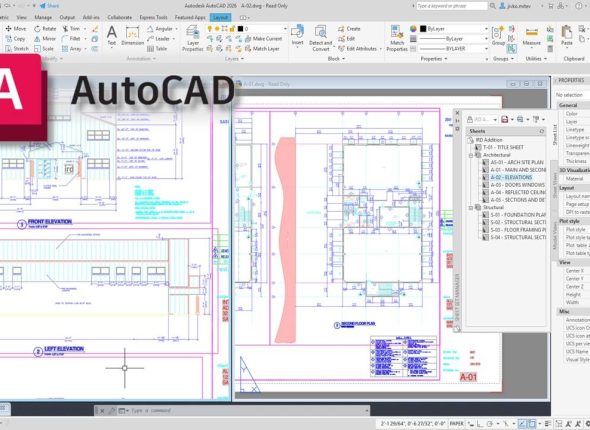Click the object color wheel icon
This screenshot has height=430, width=590.
413,29
